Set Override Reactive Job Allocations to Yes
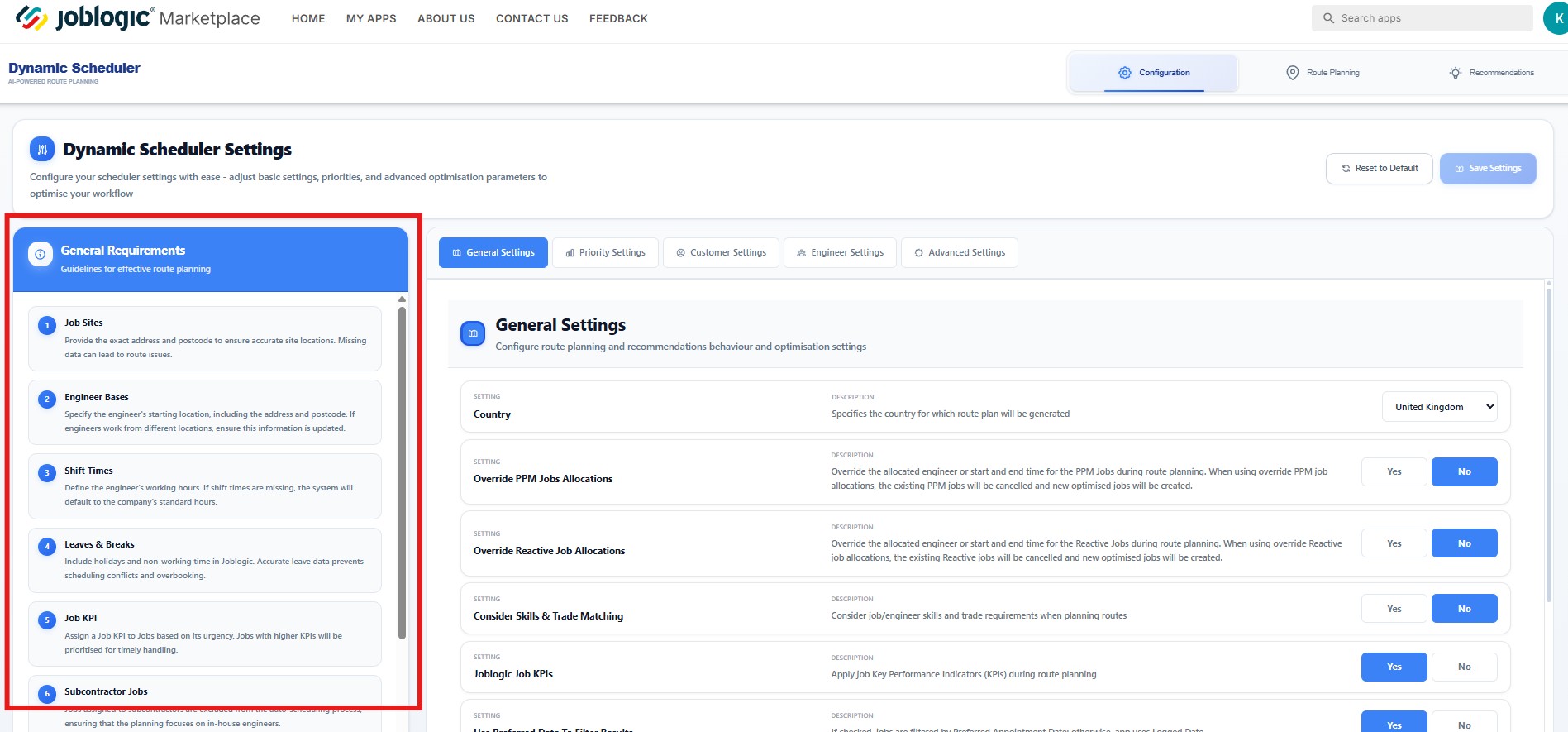The width and height of the screenshot is (1568, 732). (1394, 543)
